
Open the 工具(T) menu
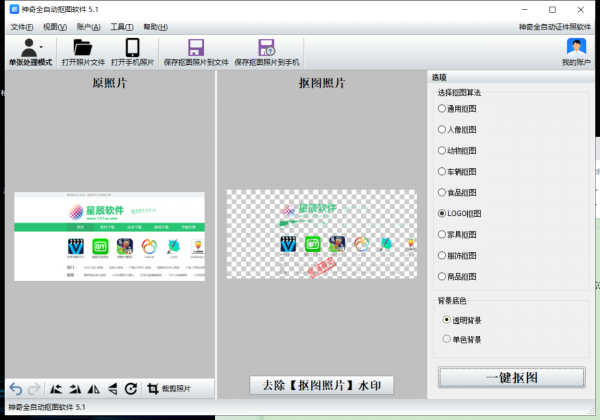(122, 27)
